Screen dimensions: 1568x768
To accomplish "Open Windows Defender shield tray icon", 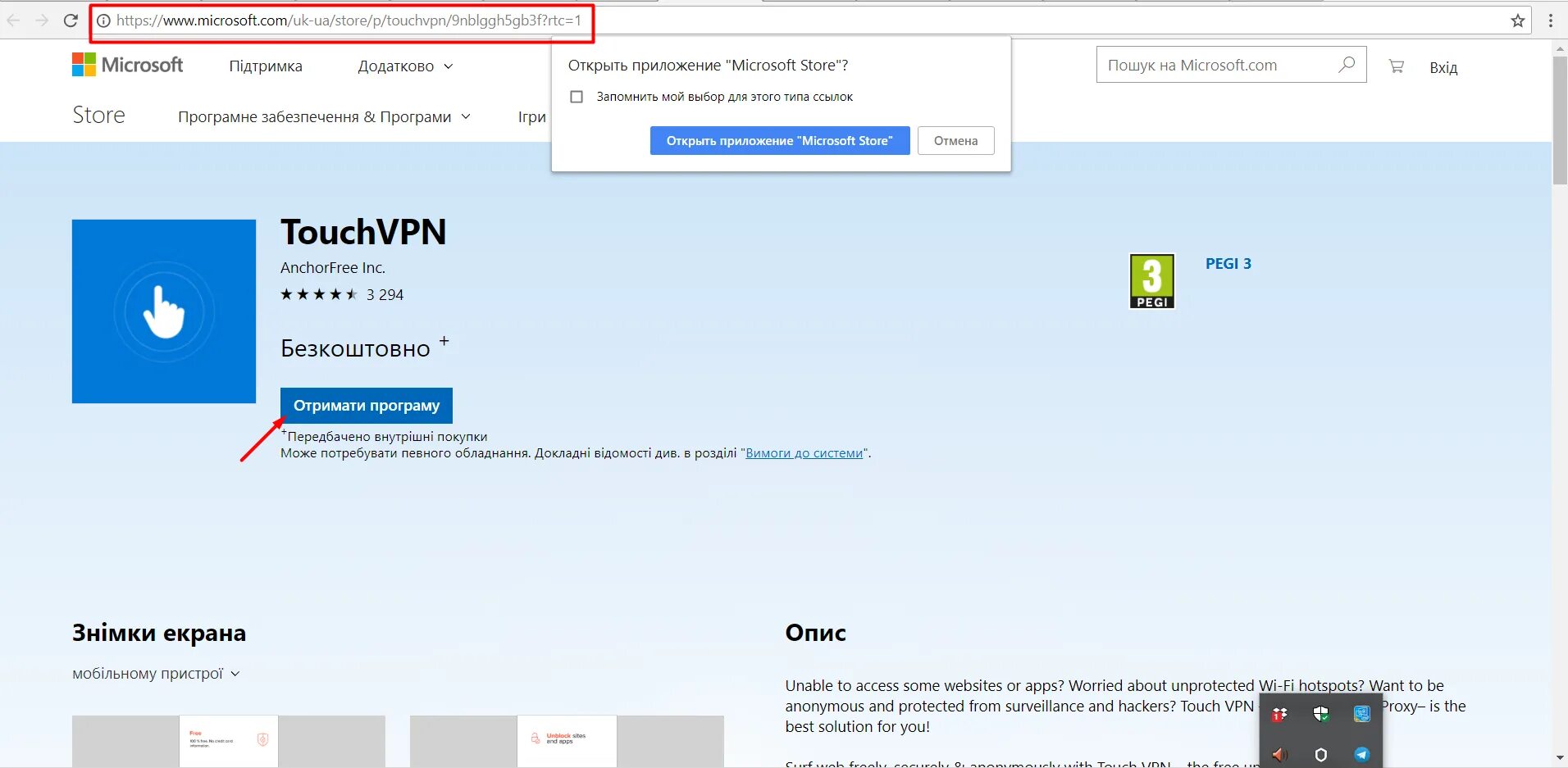I will pos(1320,714).
